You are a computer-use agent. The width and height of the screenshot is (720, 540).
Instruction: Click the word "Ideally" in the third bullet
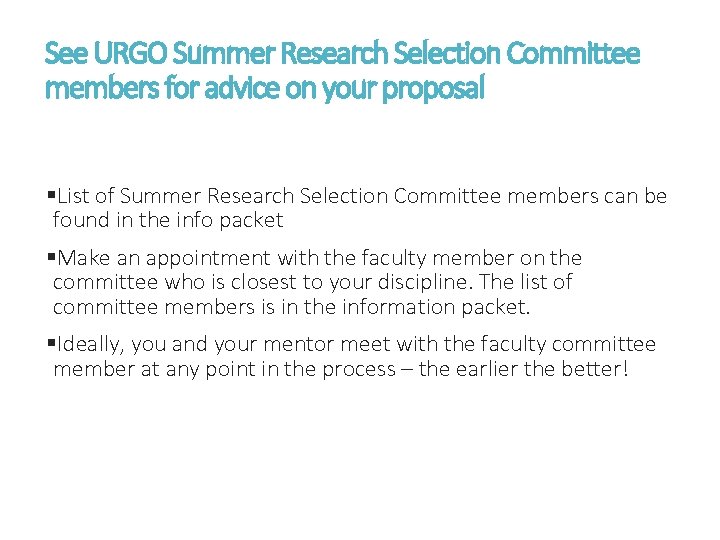(x=90, y=345)
